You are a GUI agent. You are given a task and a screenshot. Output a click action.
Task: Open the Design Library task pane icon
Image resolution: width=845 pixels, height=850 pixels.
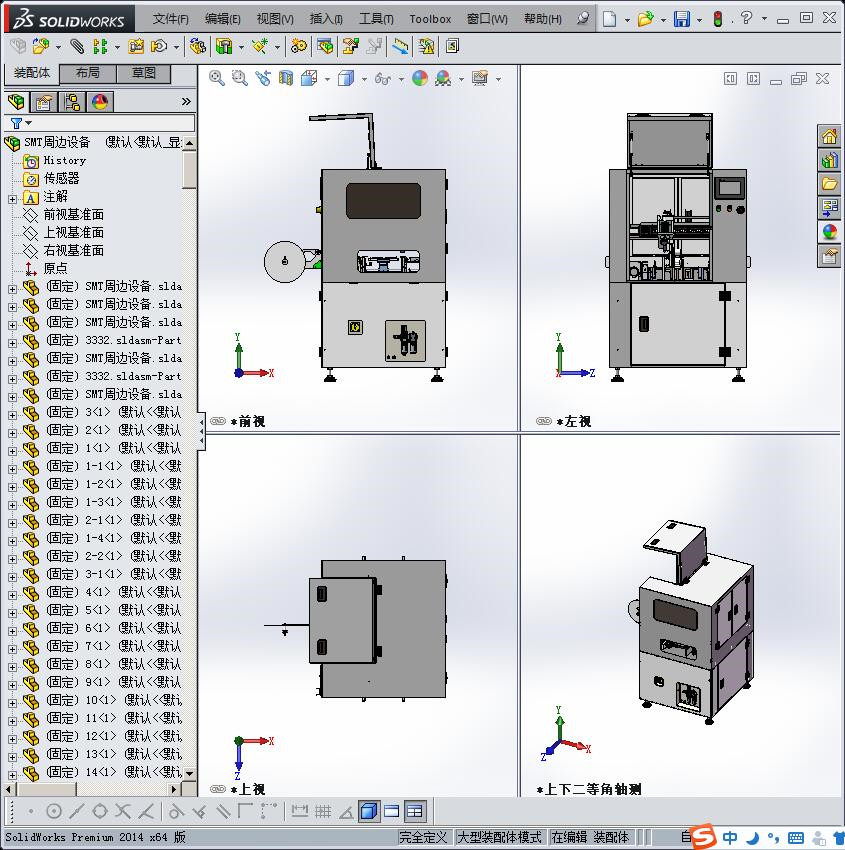click(829, 160)
